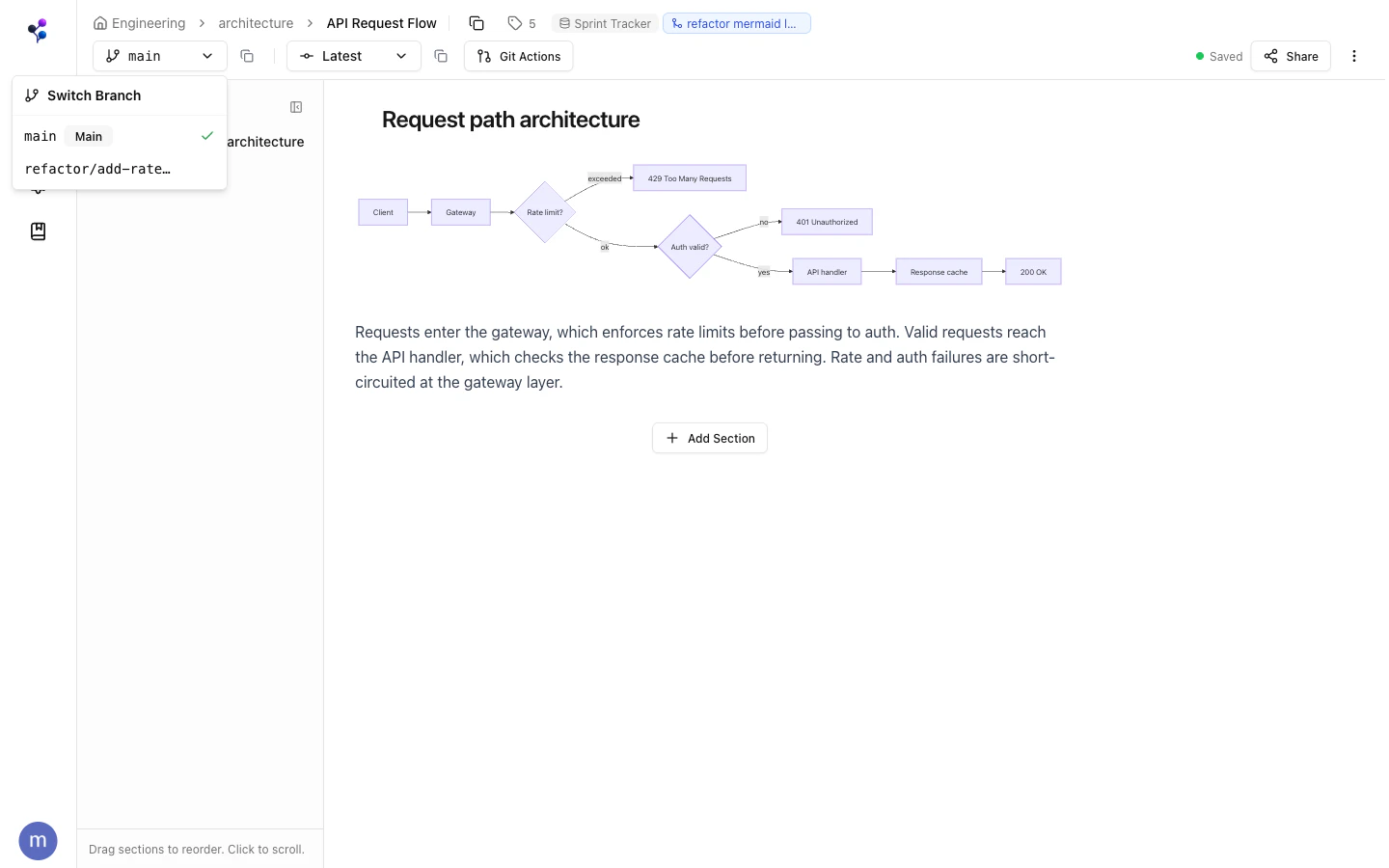1389x868 pixels.
Task: Switch to the refactor/add-rate branch
Action: click(97, 169)
